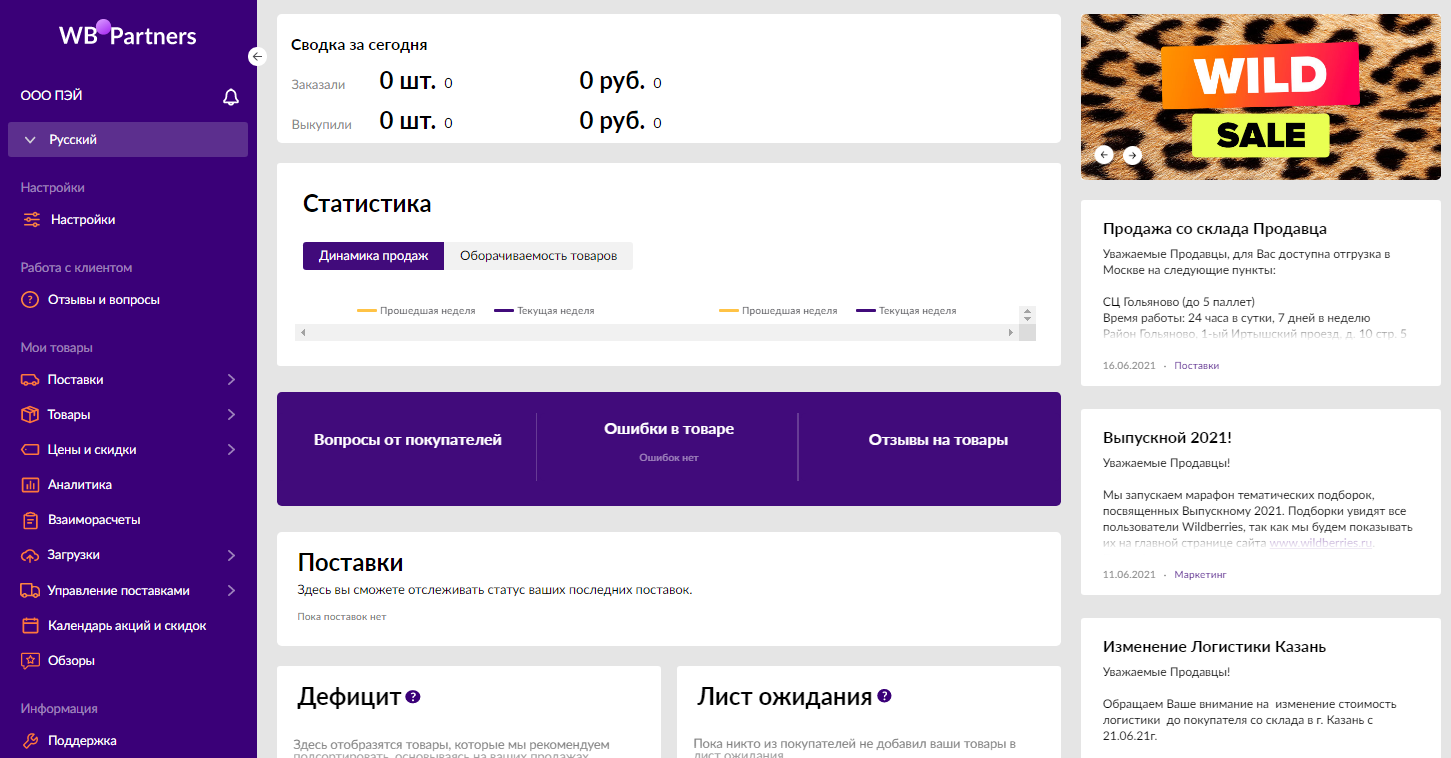Click the Обзоры star icon
This screenshot has width=1451, height=758.
click(x=30, y=661)
